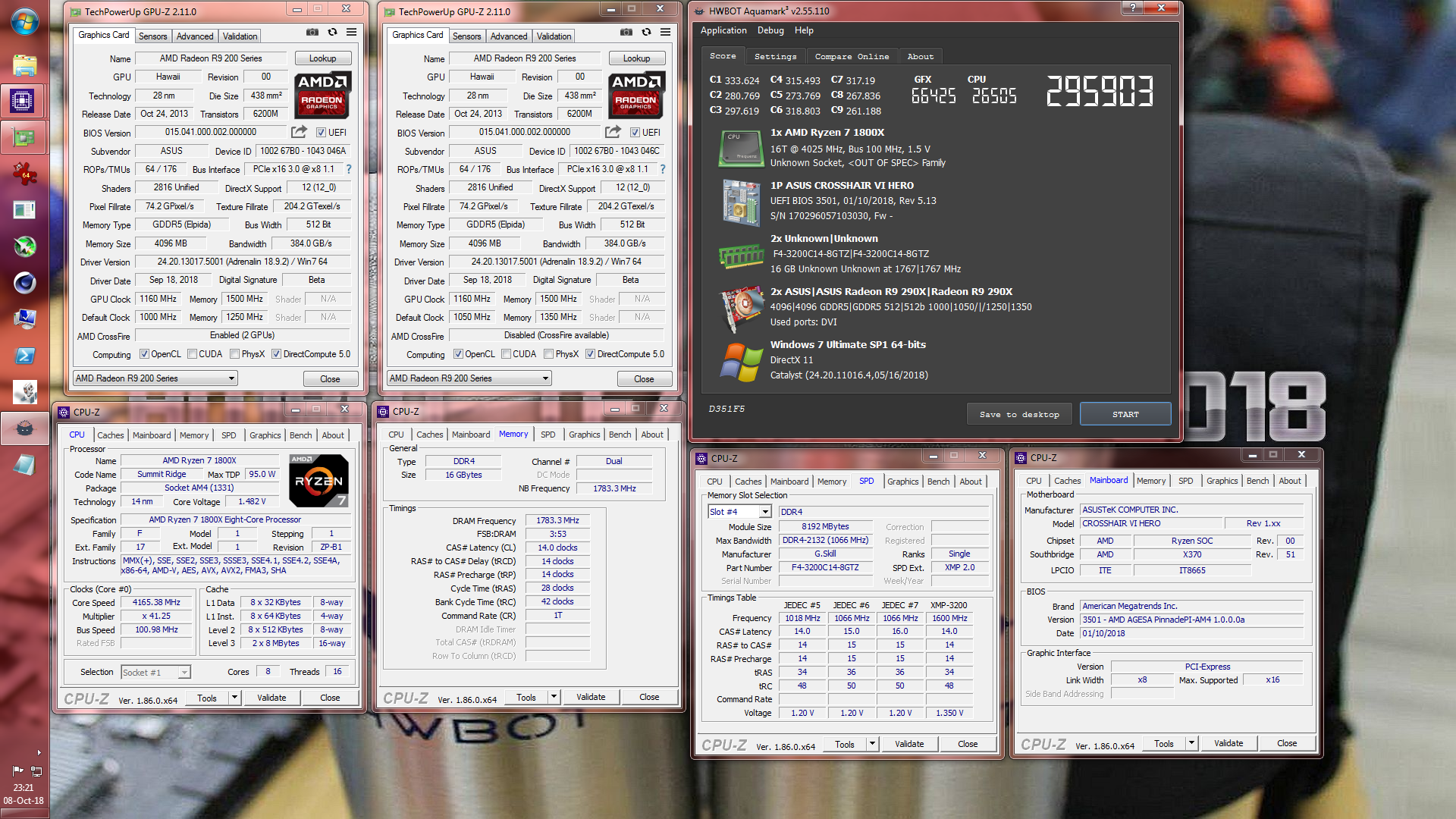Click the graphics card icon in Aquamark

tap(741, 309)
